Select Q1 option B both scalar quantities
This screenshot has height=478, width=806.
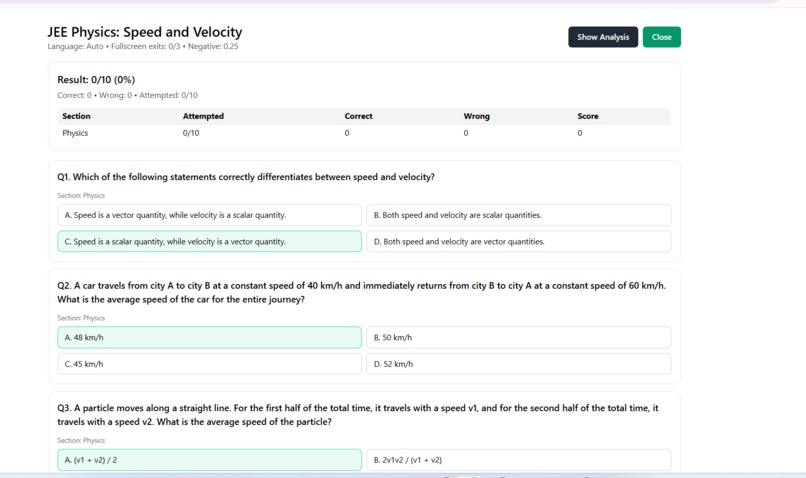point(519,215)
